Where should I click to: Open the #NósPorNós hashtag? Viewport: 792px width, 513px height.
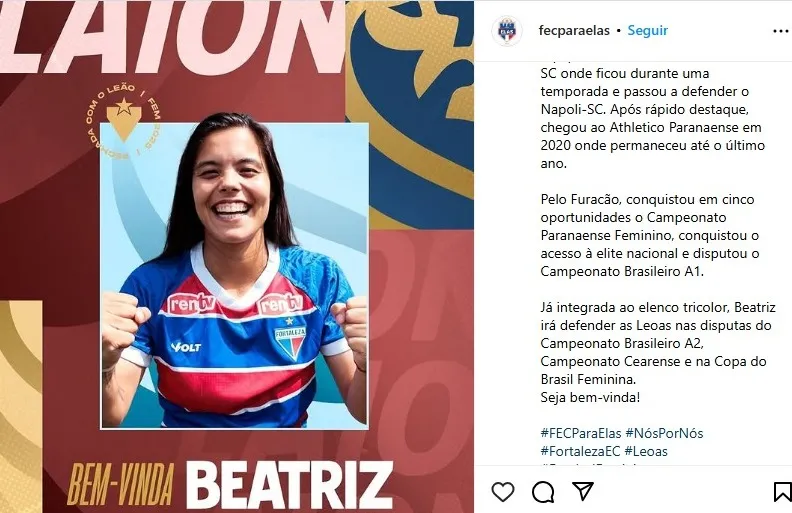[664, 433]
